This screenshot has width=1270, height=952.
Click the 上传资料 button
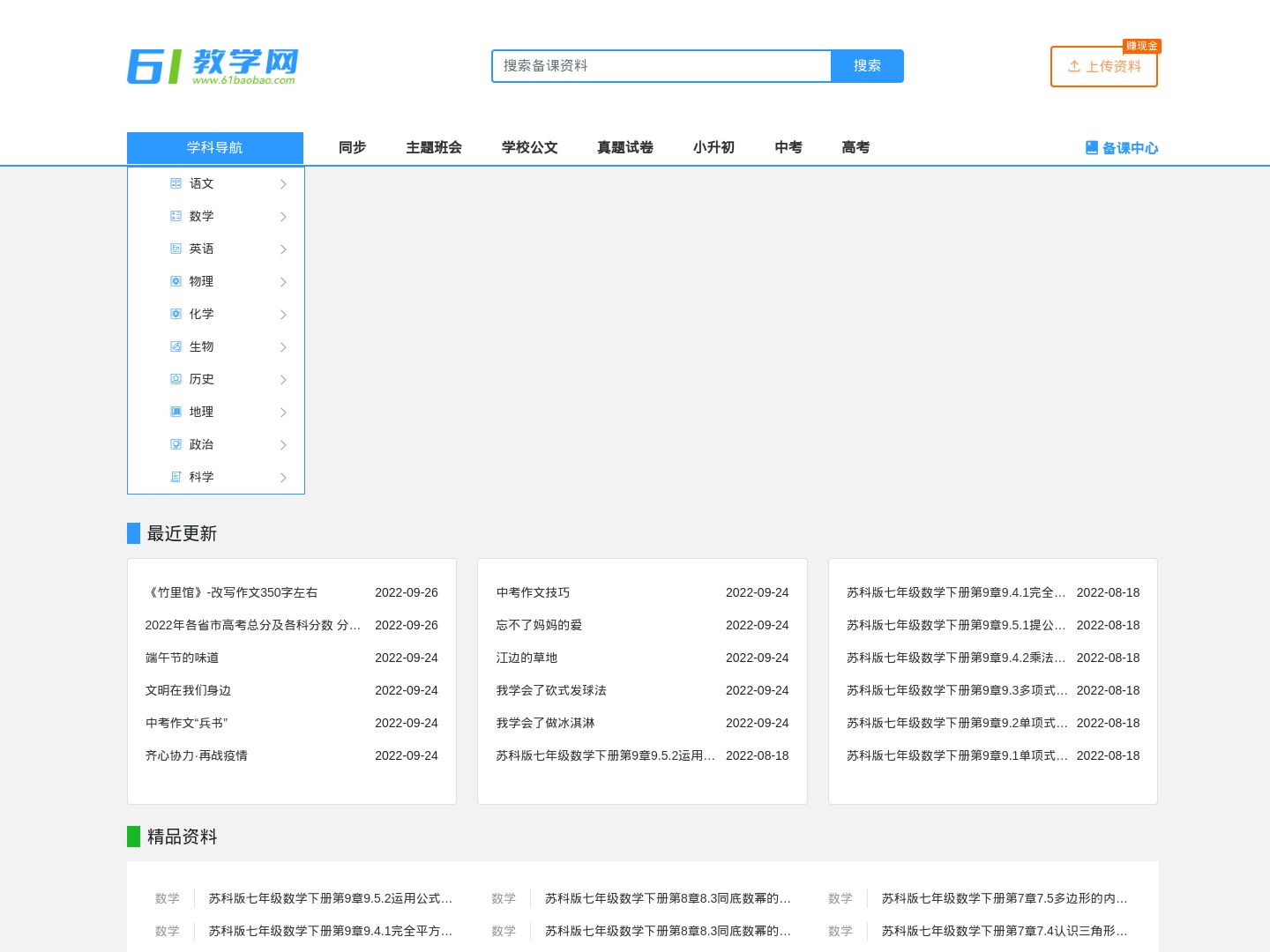(x=1104, y=67)
